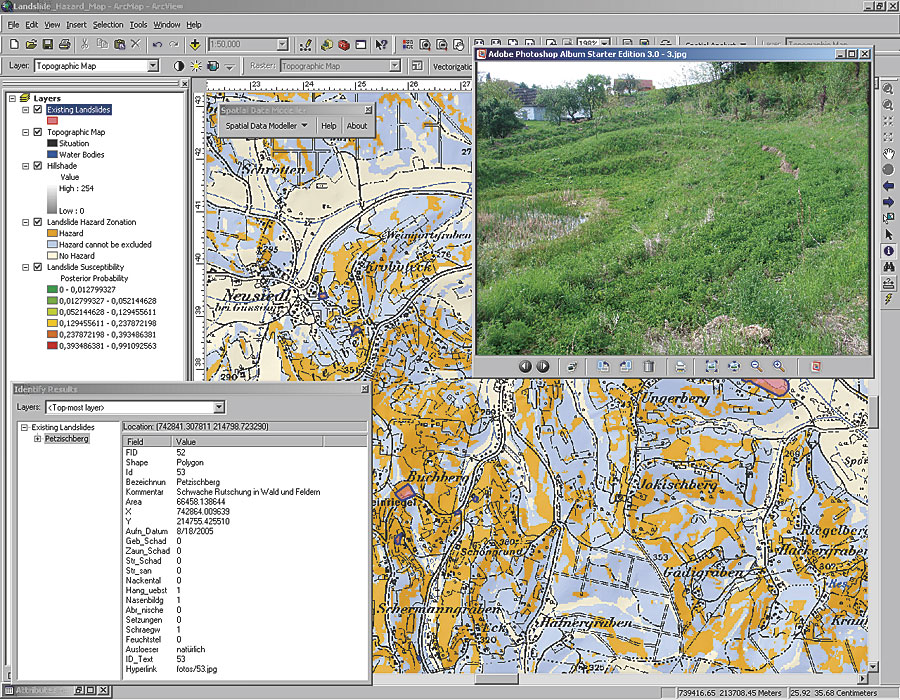Open the Tools menu
This screenshot has height=700, width=900.
(138, 24)
